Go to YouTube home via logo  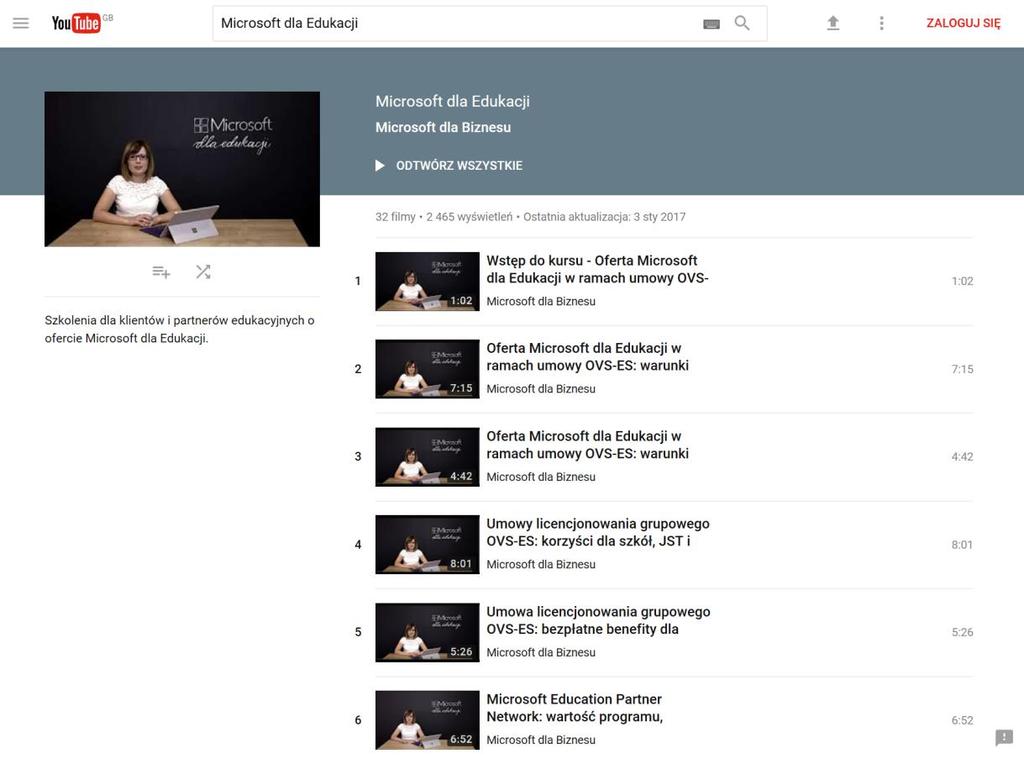click(76, 23)
